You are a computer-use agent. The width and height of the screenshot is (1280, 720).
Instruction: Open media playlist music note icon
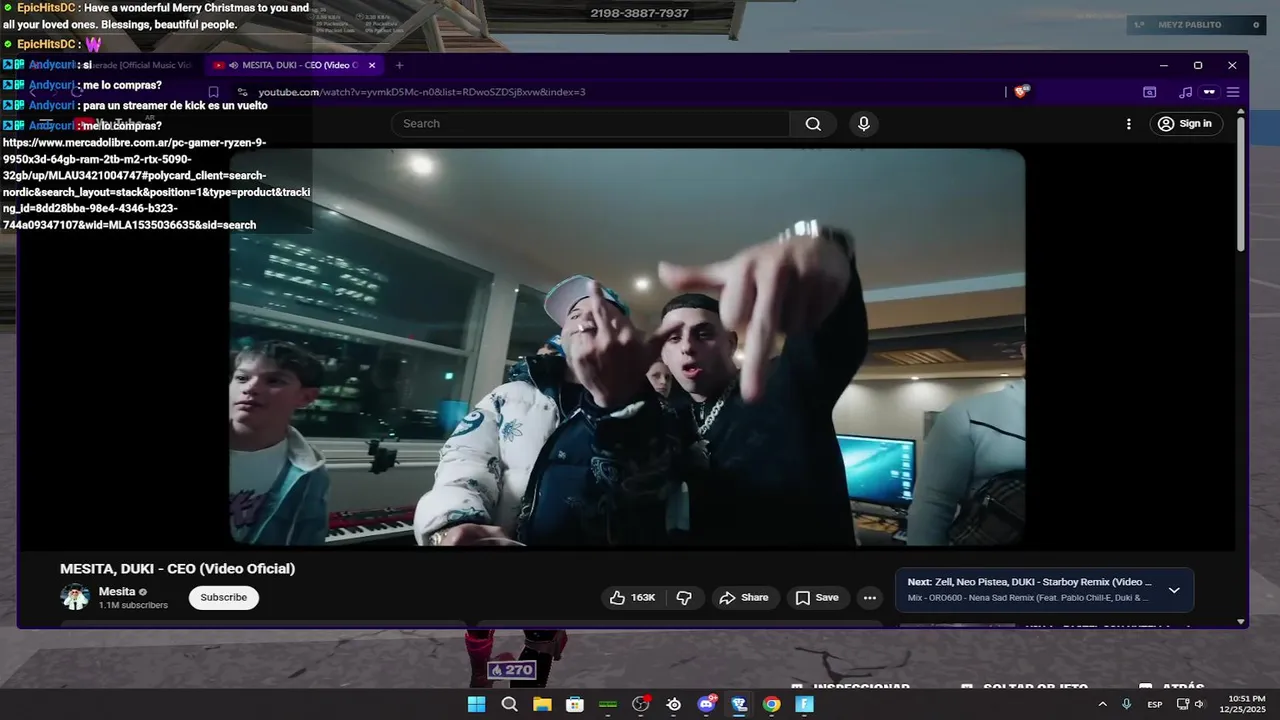pyautogui.click(x=1185, y=92)
